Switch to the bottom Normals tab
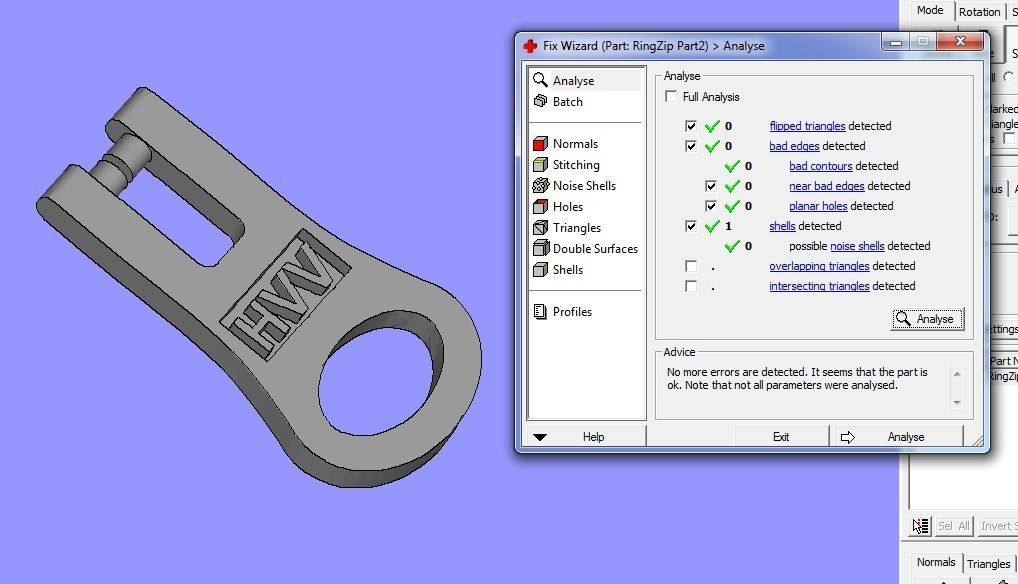The height and width of the screenshot is (584, 1018). [936, 562]
